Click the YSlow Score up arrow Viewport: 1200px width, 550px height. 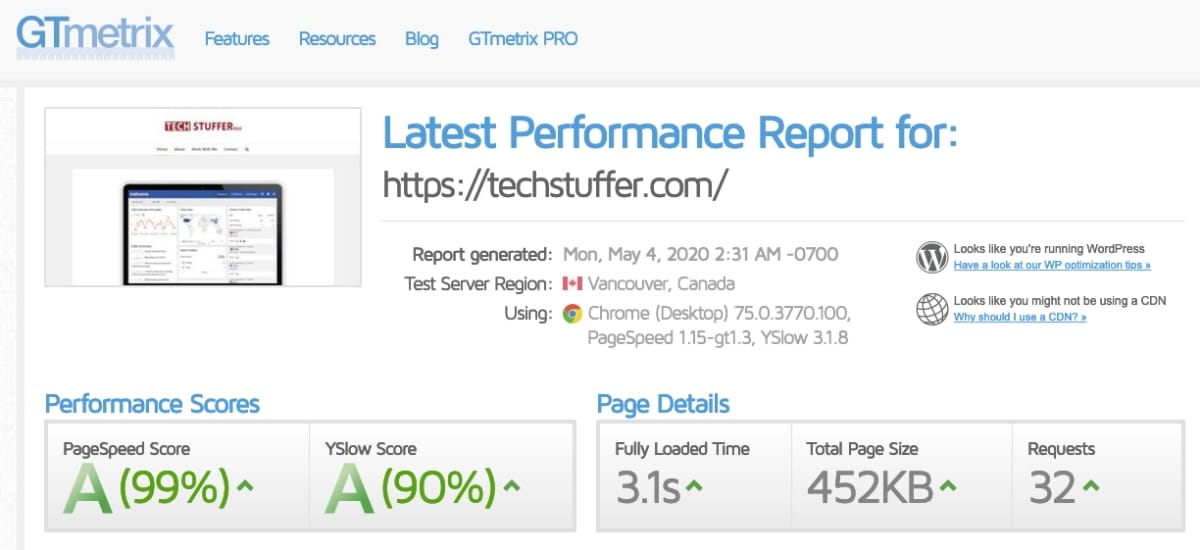coord(511,486)
